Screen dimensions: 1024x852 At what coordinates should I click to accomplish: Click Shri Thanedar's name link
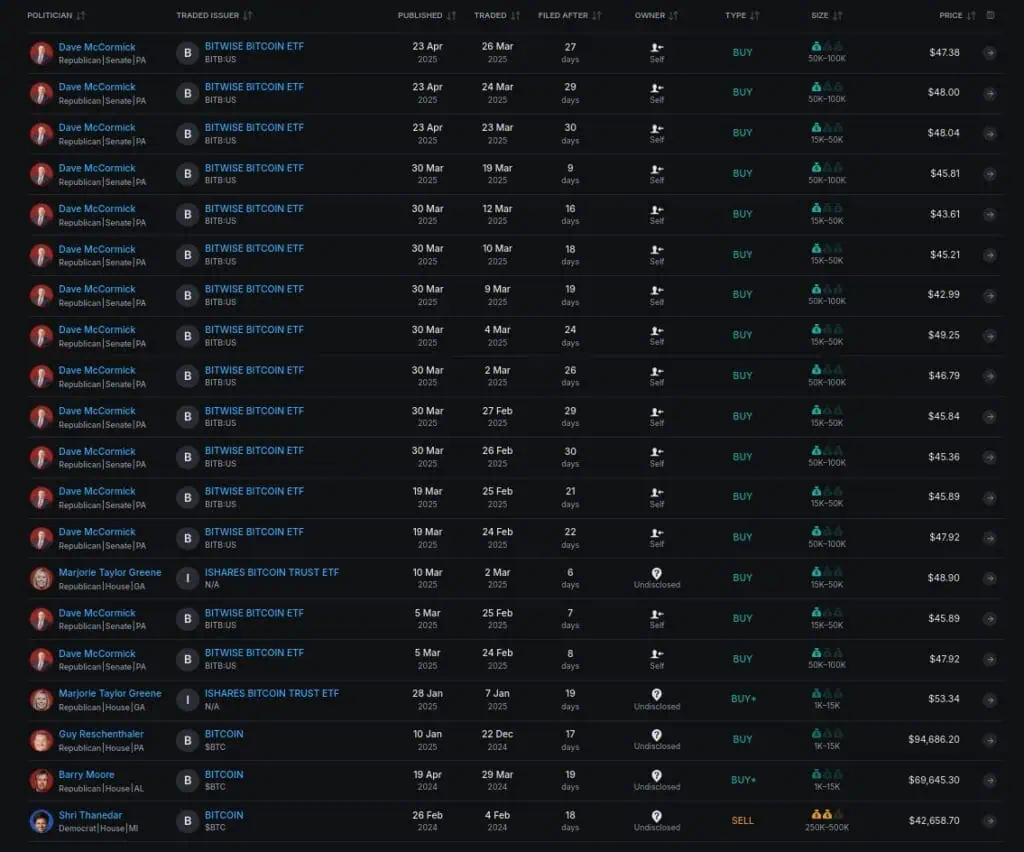[x=90, y=815]
